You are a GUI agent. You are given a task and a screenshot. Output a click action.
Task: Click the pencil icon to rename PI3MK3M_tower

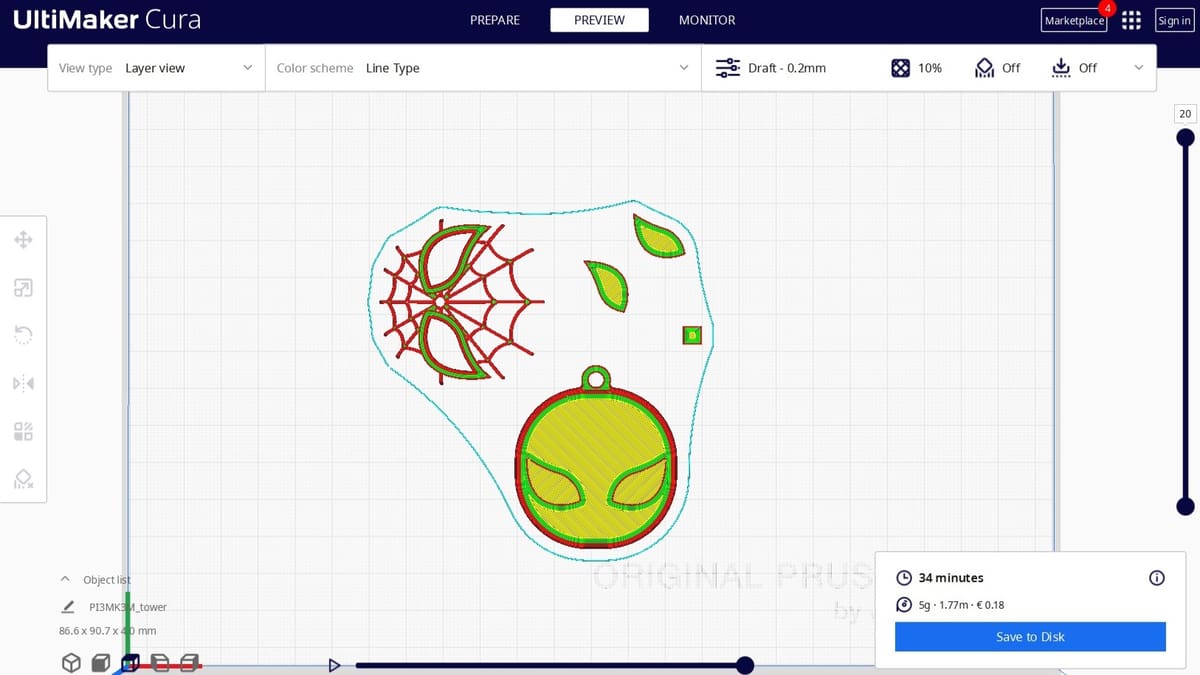[68, 607]
